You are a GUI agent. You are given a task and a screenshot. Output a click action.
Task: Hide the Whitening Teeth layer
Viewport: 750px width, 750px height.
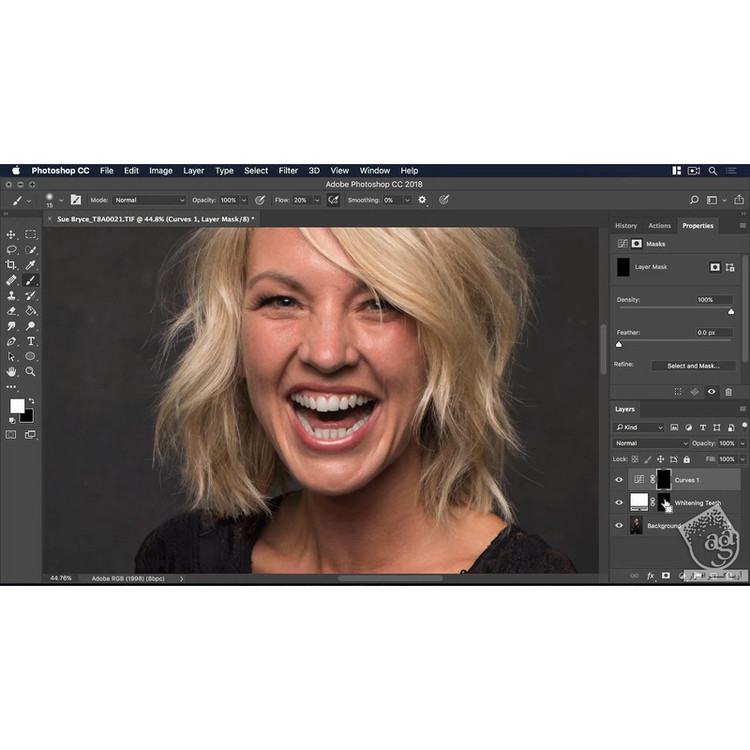pyautogui.click(x=619, y=503)
